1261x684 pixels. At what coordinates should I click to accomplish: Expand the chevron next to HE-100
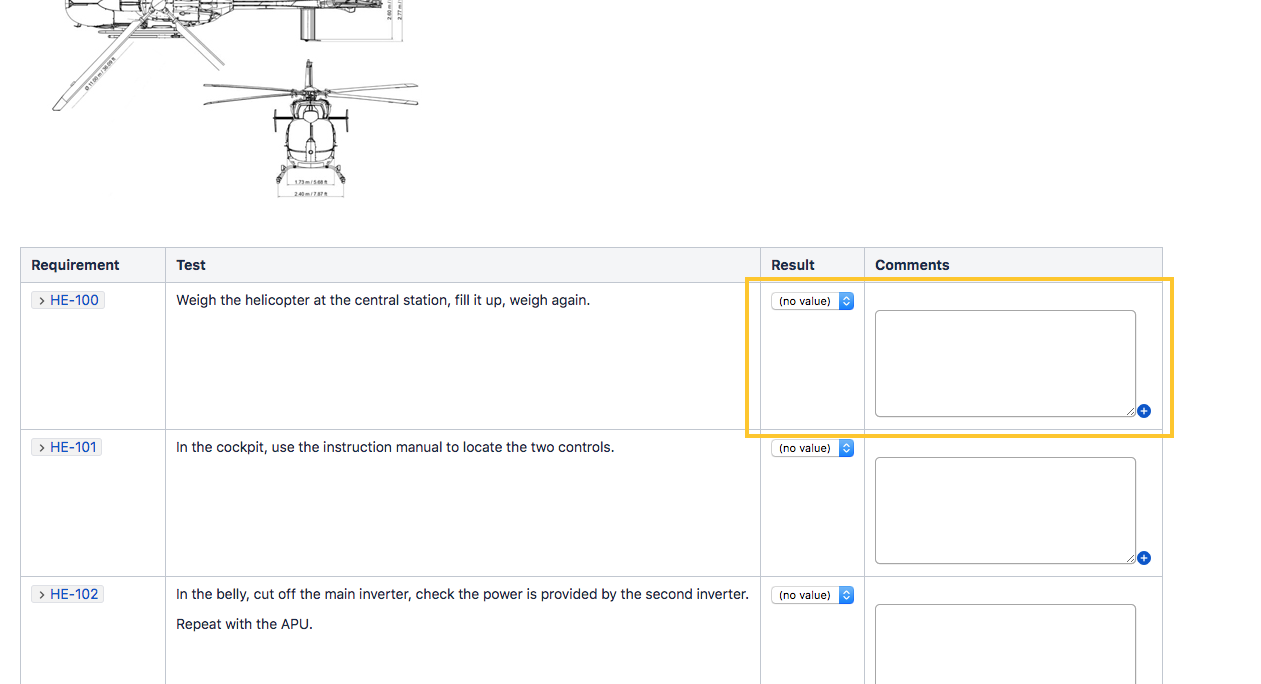[x=41, y=301]
